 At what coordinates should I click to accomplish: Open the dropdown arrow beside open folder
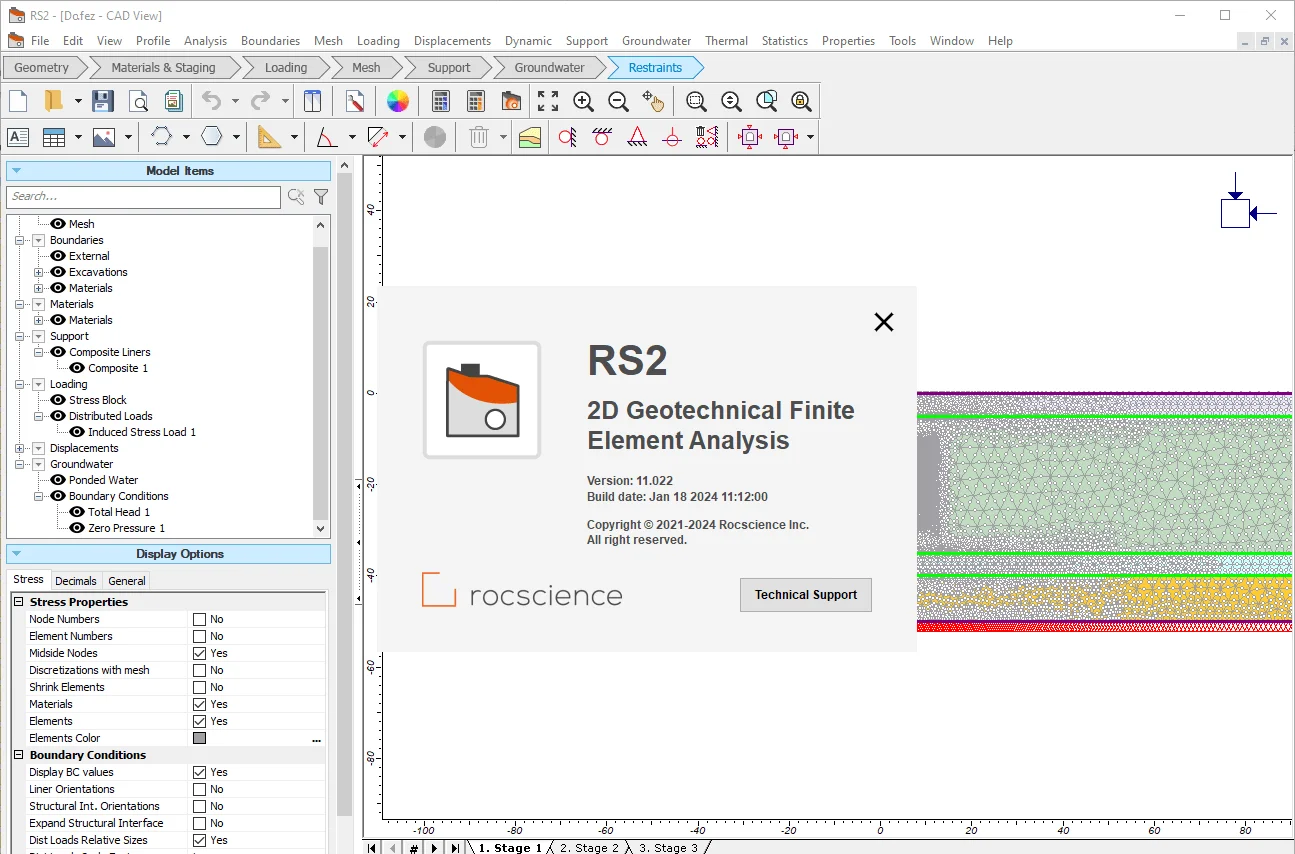pyautogui.click(x=77, y=101)
